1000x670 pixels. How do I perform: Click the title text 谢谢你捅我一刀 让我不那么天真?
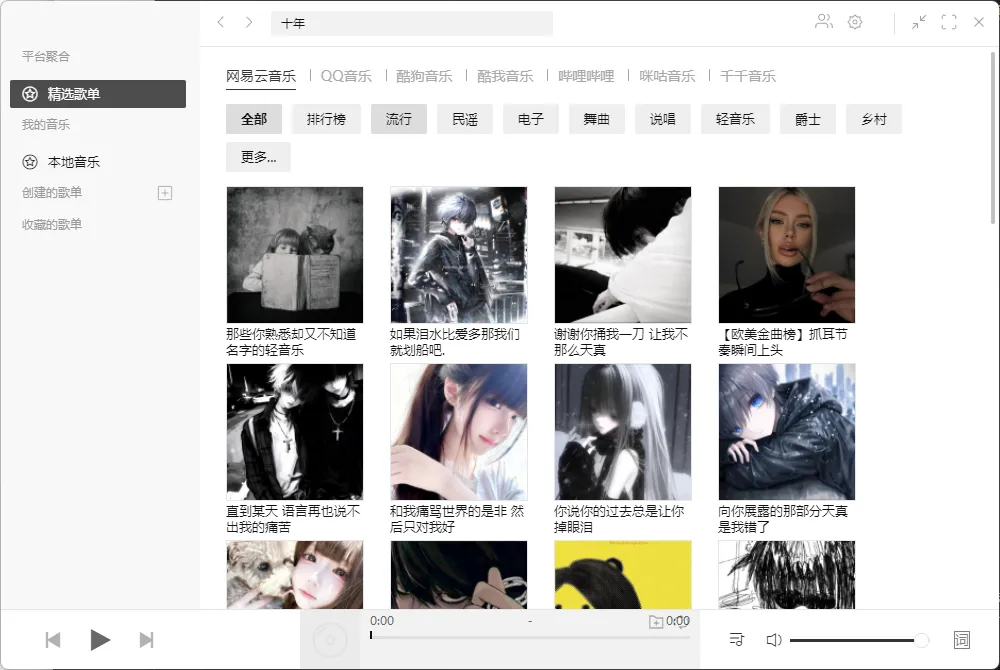pyautogui.click(x=621, y=342)
